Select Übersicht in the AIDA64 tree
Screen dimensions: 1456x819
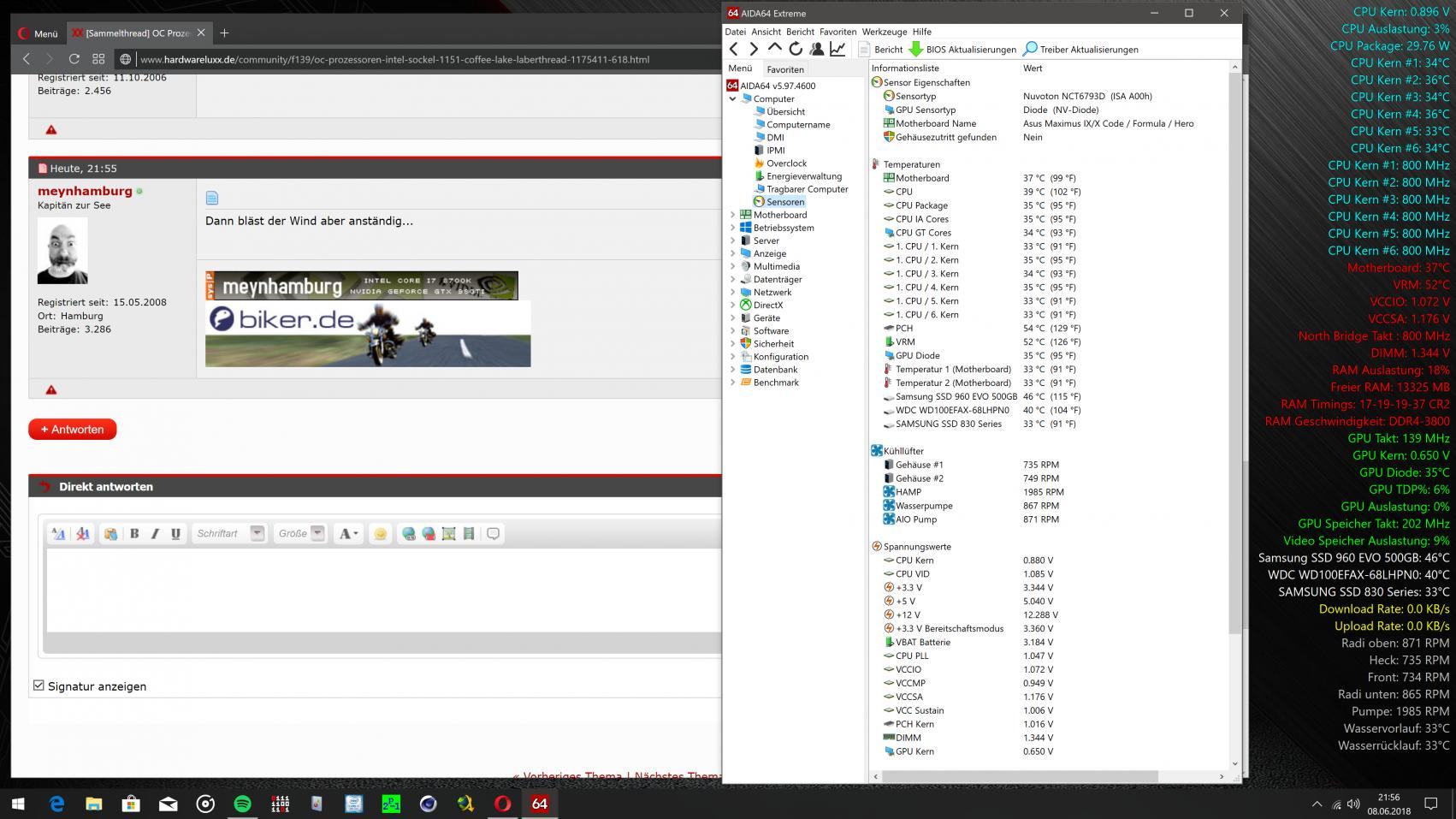tap(785, 111)
